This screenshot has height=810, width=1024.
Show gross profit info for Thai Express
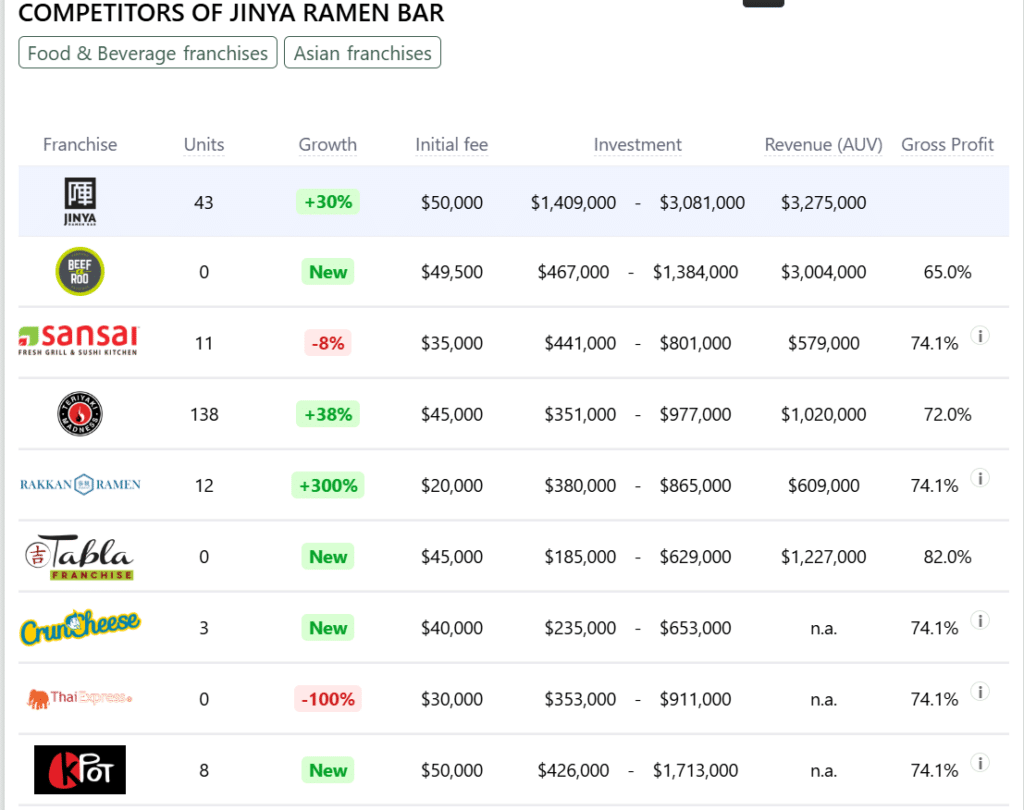[x=980, y=692]
